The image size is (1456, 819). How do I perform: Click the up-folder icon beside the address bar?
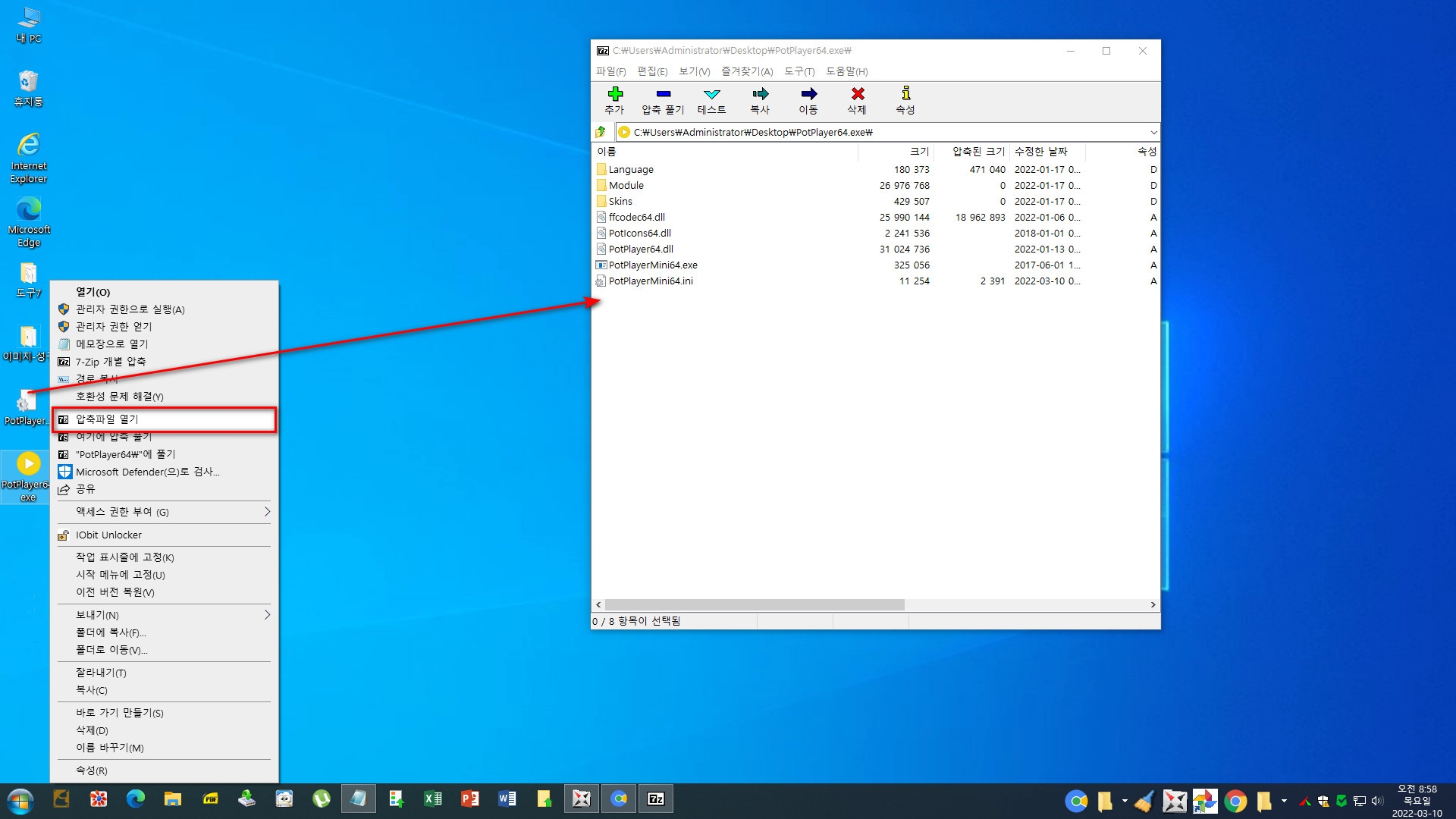pos(601,132)
